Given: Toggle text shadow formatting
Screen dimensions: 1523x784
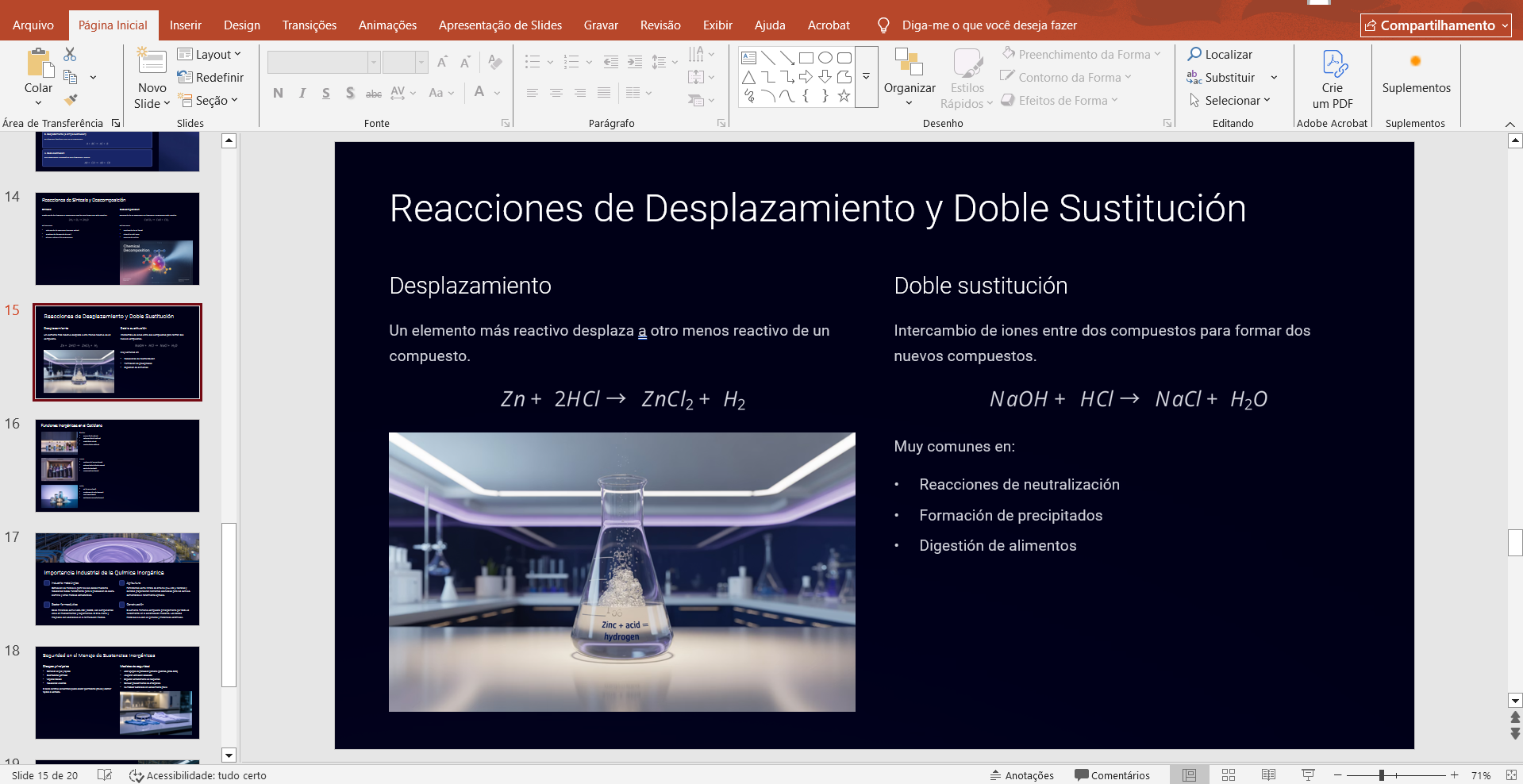Looking at the screenshot, I should (350, 93).
